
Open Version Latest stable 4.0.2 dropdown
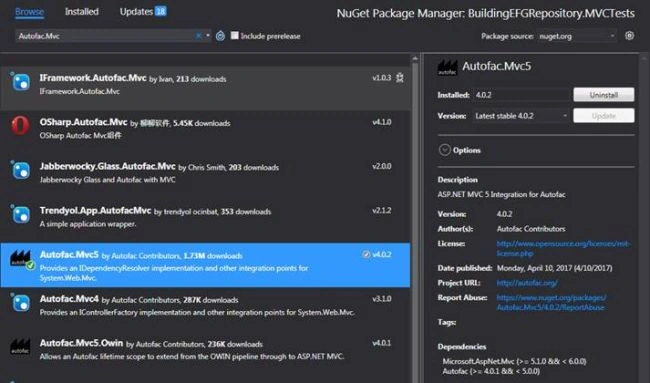click(521, 116)
